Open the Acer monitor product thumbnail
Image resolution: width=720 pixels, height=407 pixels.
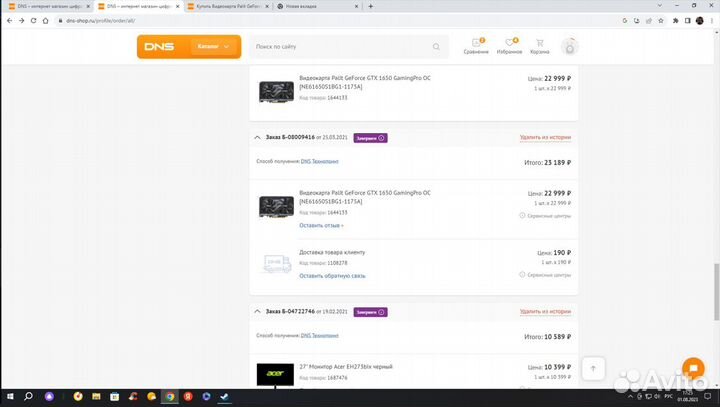pos(275,374)
